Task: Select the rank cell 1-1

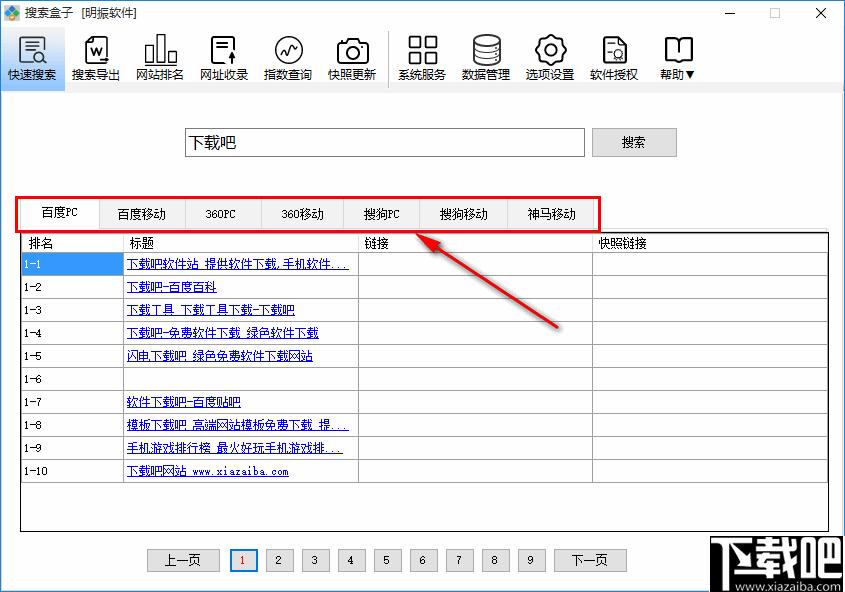Action: click(72, 264)
